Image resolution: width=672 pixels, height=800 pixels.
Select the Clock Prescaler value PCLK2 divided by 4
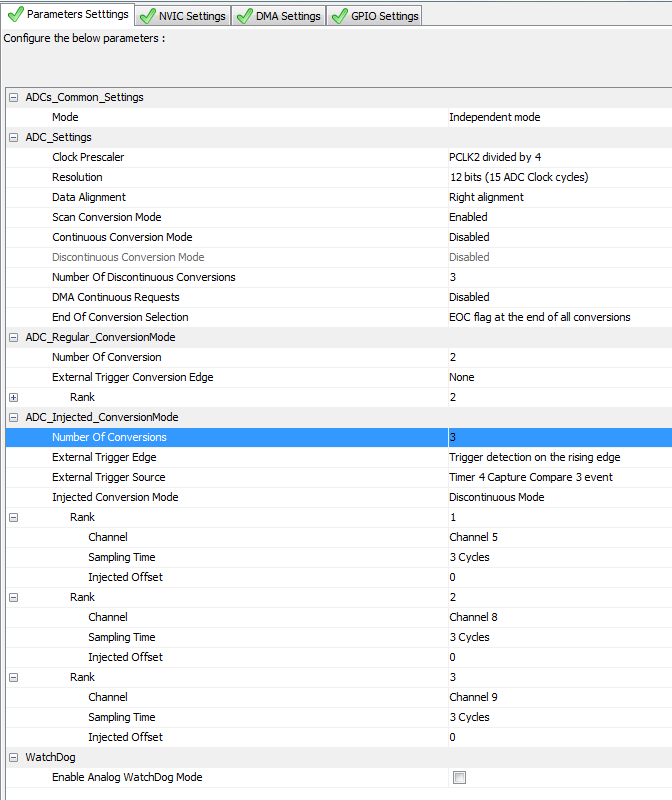494,157
